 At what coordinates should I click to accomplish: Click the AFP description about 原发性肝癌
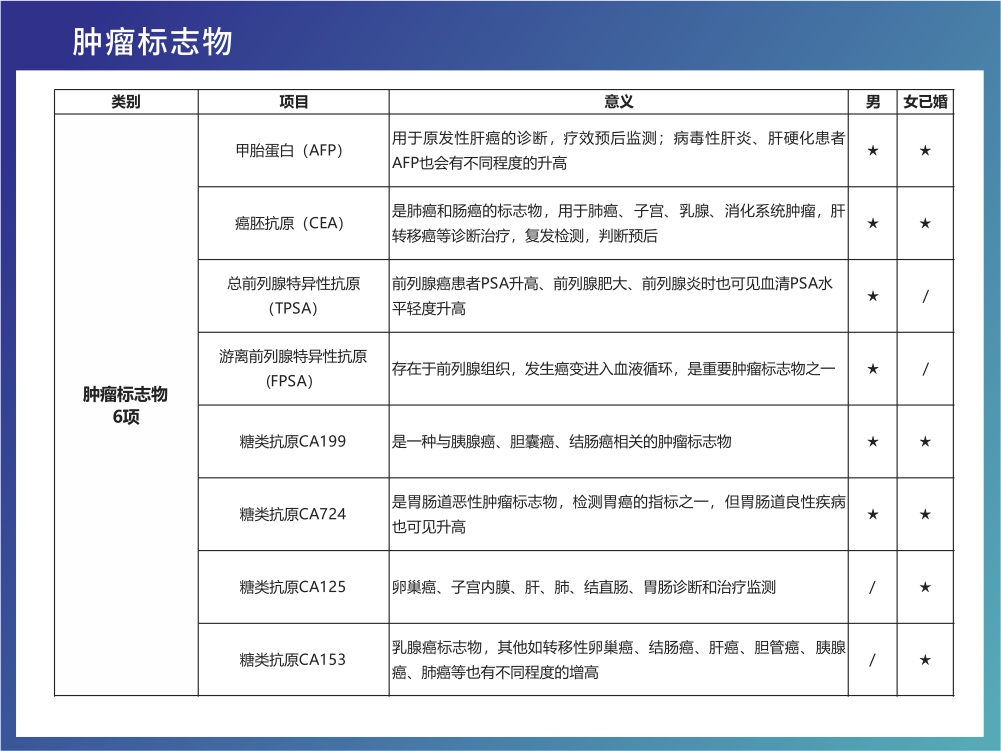618,151
